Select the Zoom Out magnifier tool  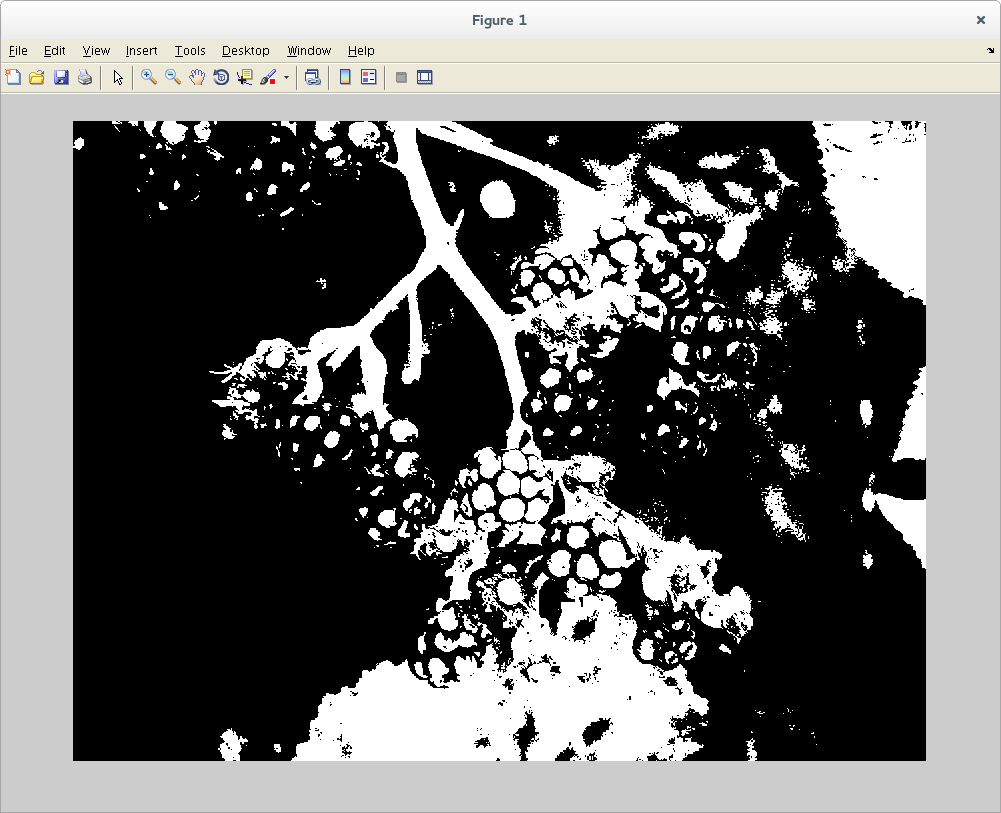173,77
